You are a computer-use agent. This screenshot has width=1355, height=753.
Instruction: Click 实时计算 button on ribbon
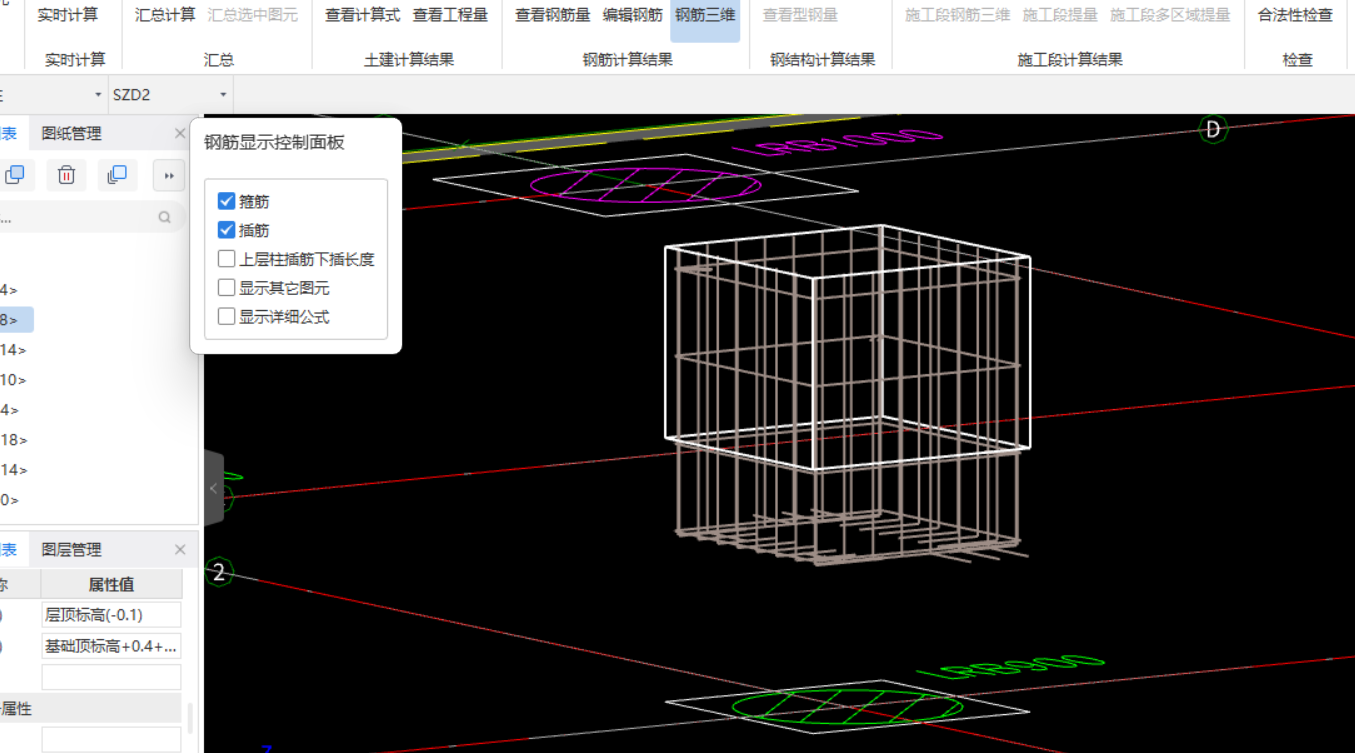(70, 15)
